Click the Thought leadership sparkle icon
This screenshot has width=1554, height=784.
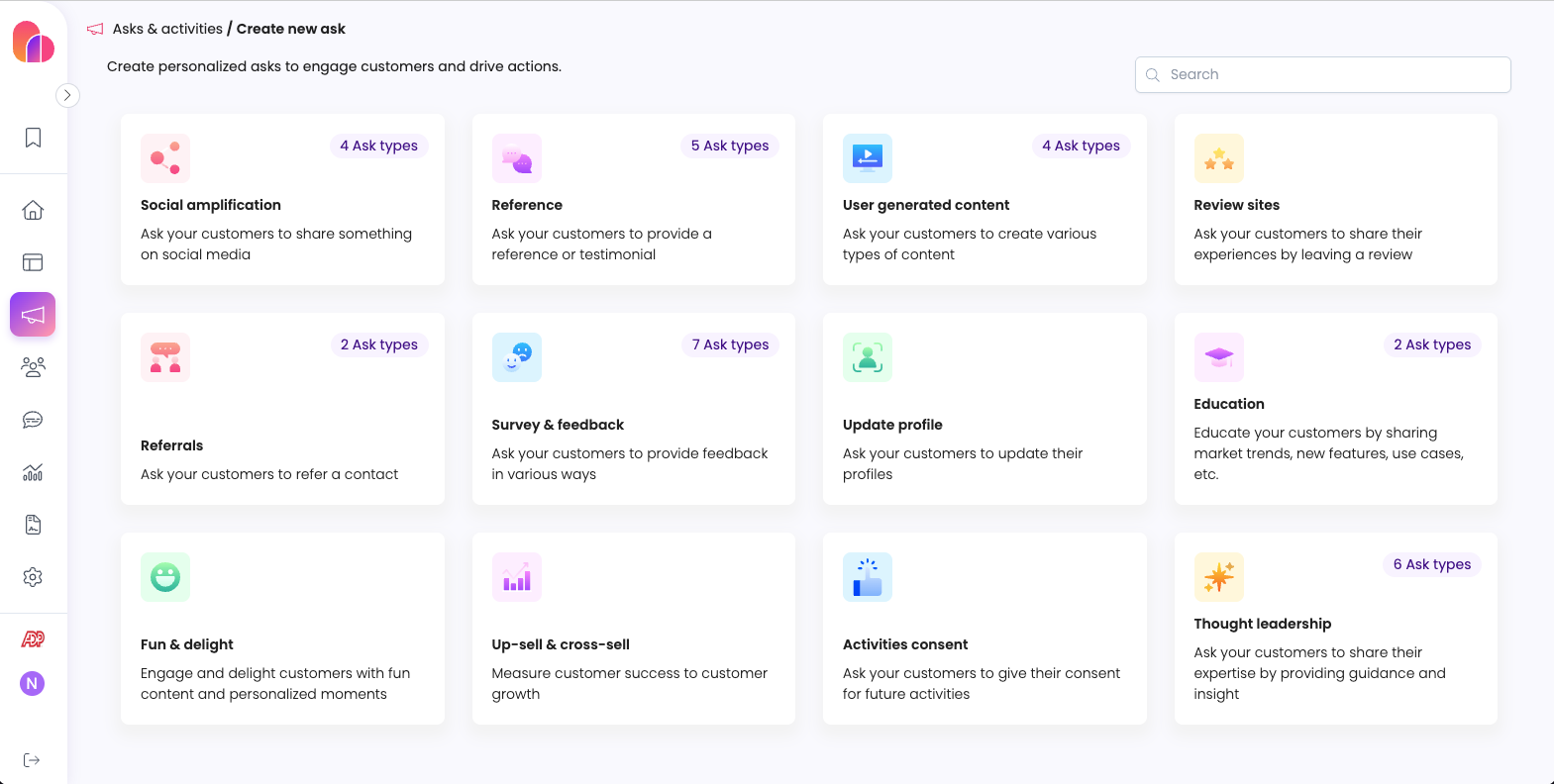1219,577
